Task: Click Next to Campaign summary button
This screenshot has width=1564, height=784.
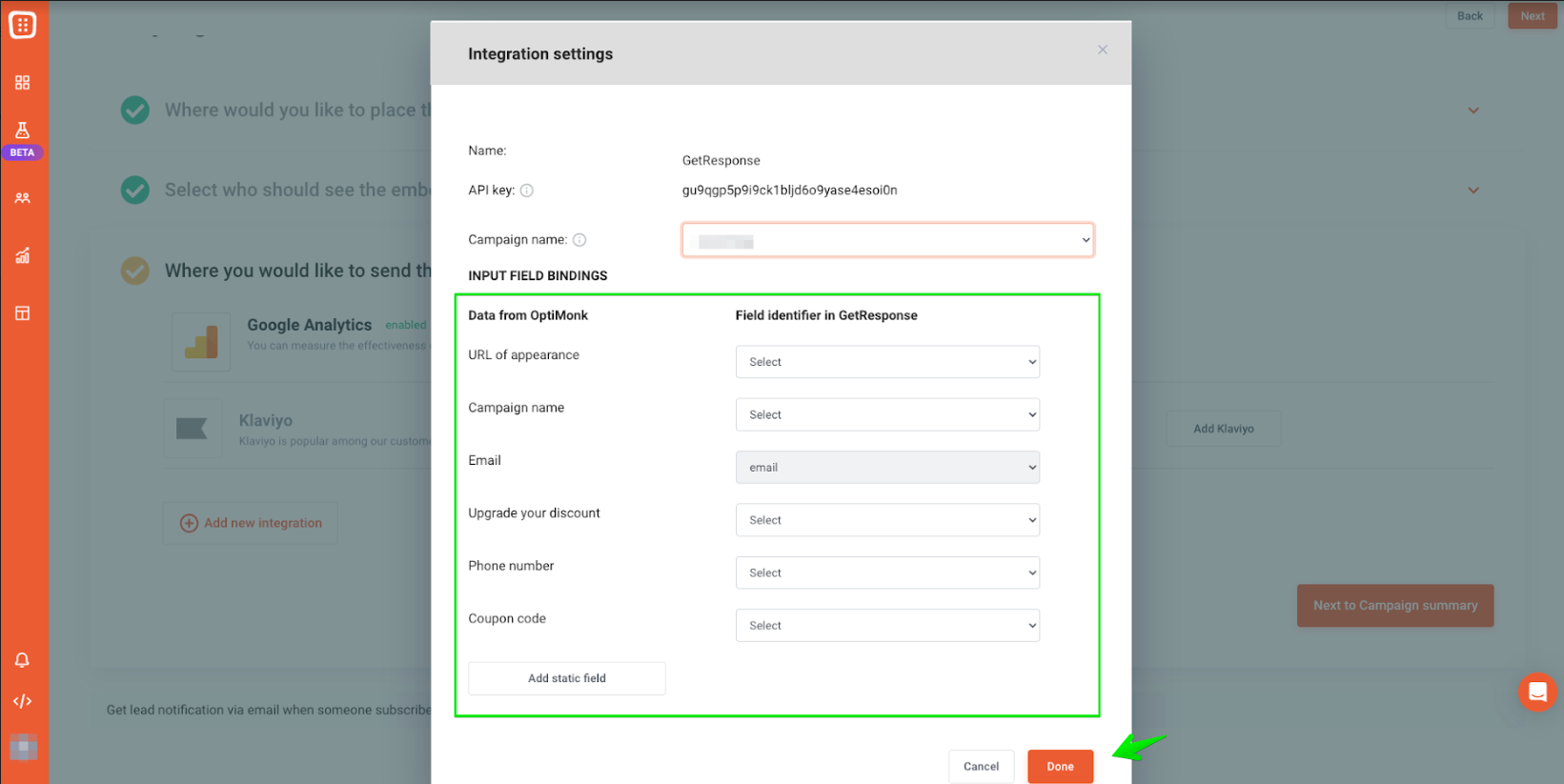Action: 1395,606
